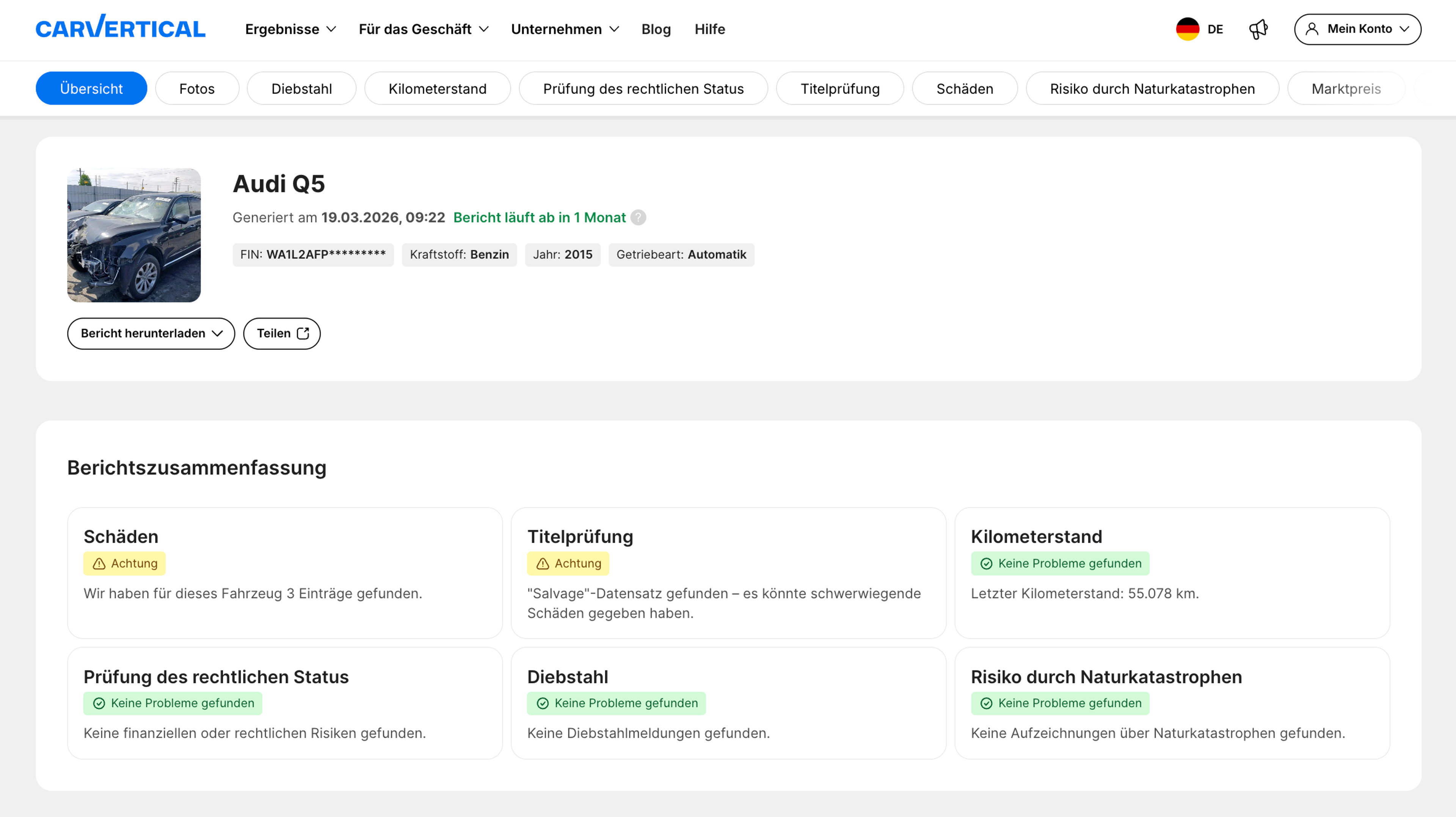1456x817 pixels.
Task: Click the German flag language icon
Action: (1187, 29)
